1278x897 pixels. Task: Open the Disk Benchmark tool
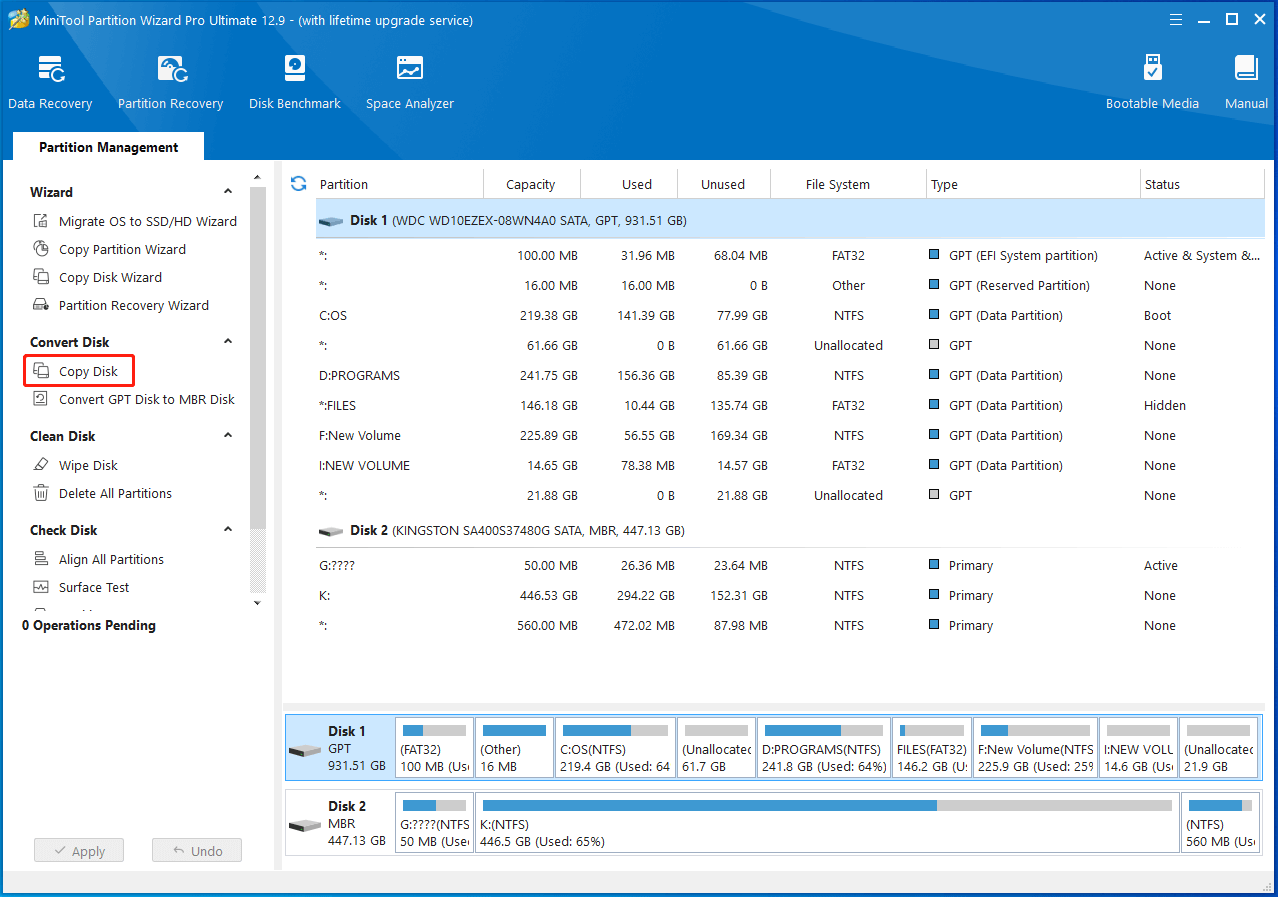(x=295, y=82)
